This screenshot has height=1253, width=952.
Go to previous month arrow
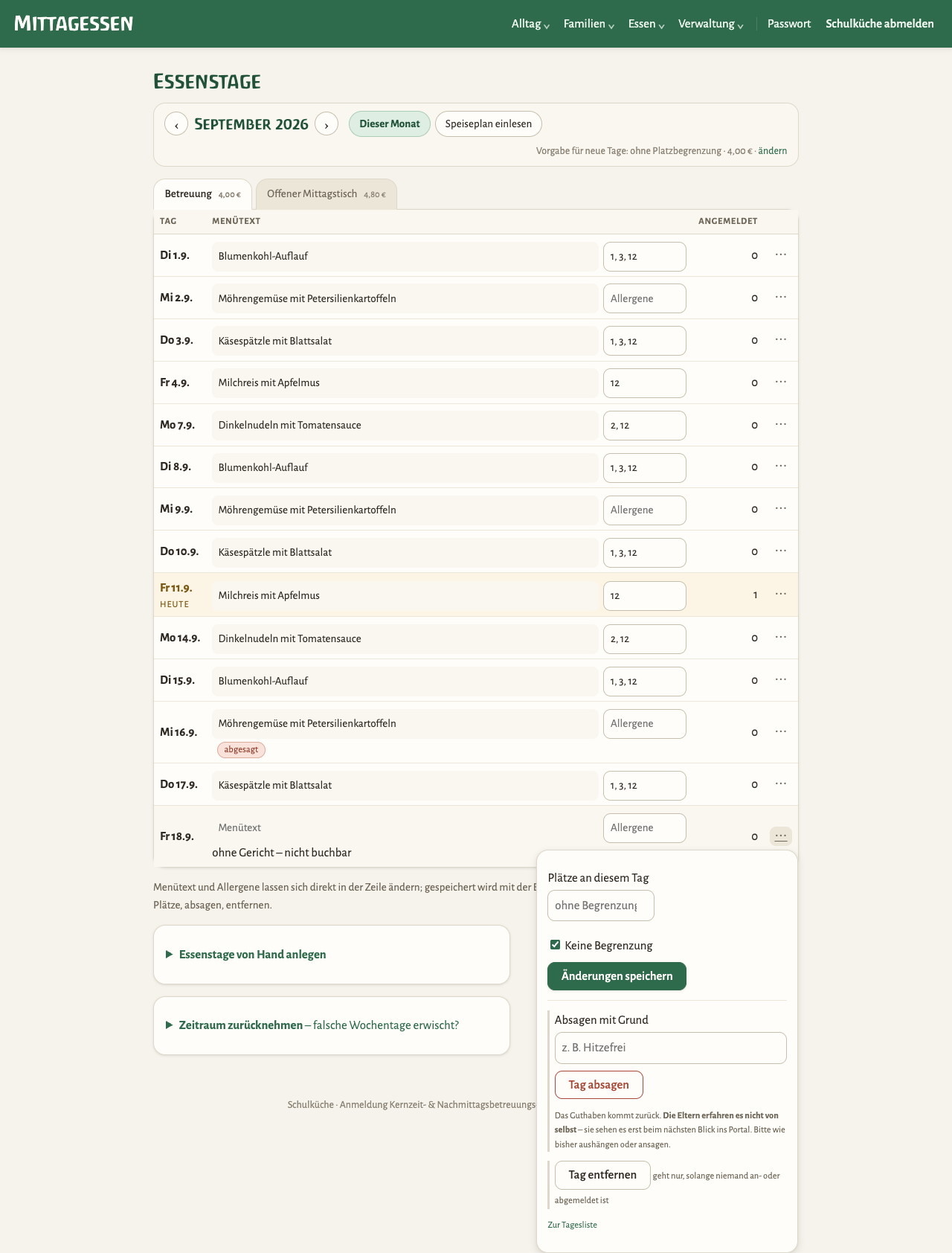[x=176, y=124]
